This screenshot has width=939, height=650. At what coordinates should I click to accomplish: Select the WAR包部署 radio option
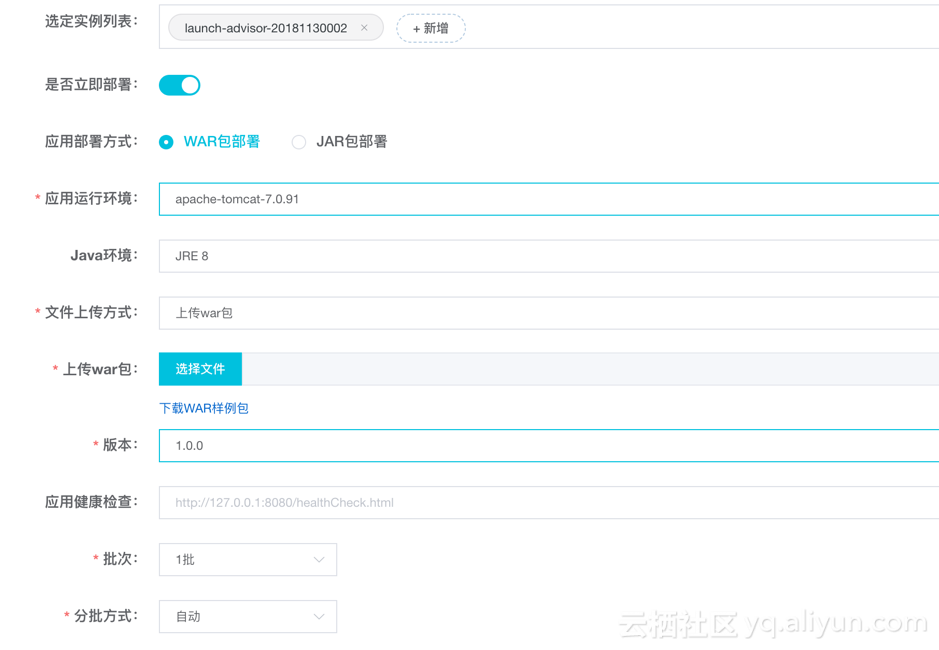pyautogui.click(x=165, y=142)
